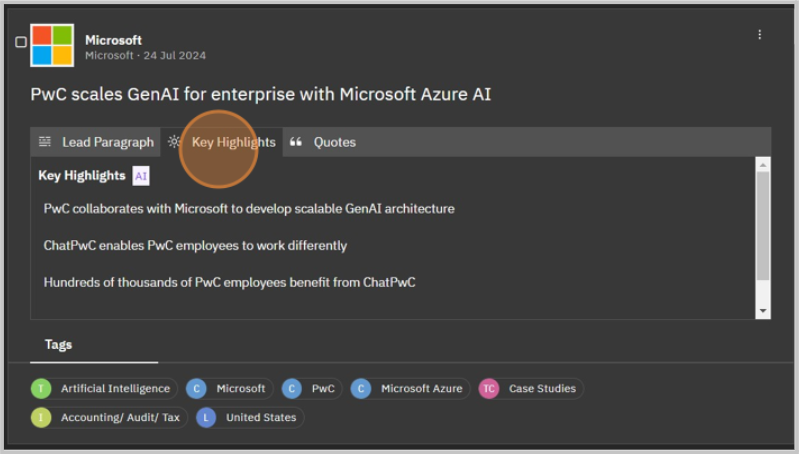
Task: Select the PwC tag chip
Action: (x=312, y=388)
